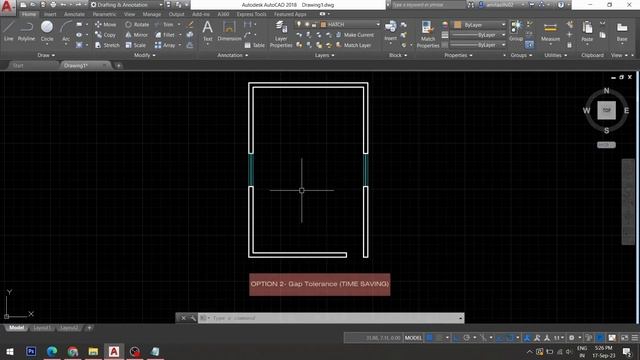Viewport: 640px width, 360px height.
Task: Expand the Layers panel
Action: pyautogui.click(x=324, y=55)
